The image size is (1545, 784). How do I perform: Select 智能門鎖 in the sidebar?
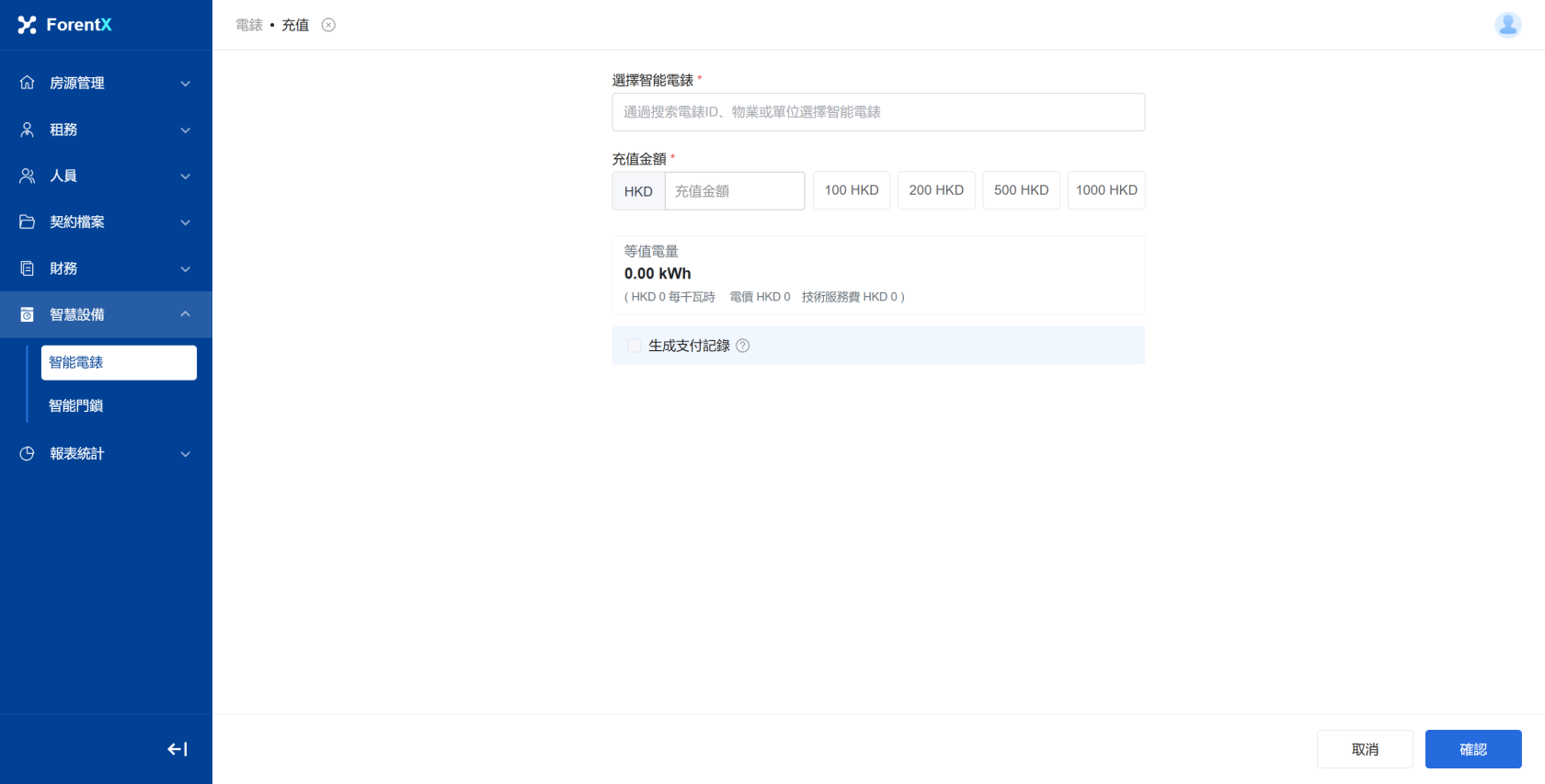click(76, 405)
